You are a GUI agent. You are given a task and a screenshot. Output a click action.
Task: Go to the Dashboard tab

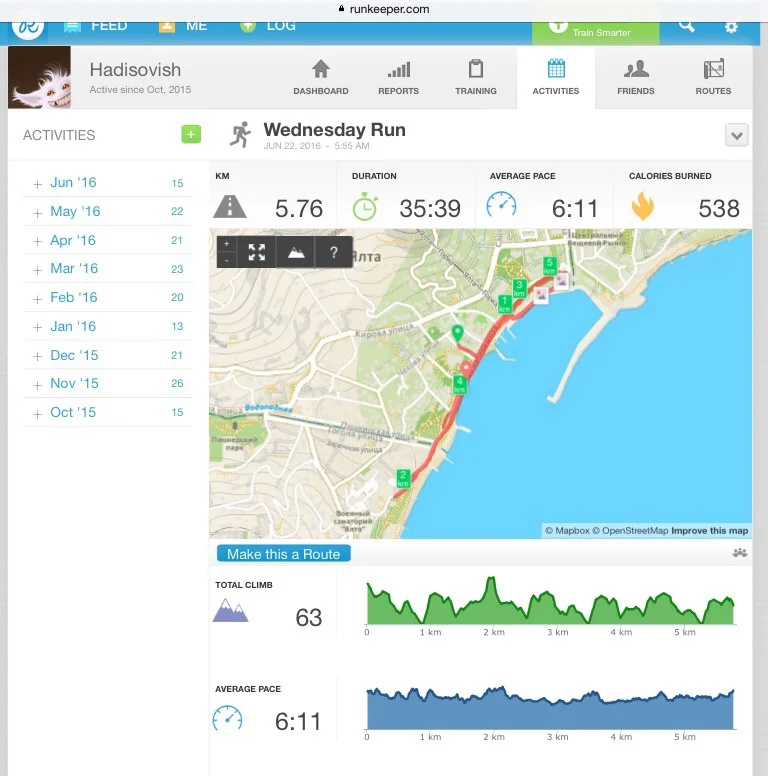(x=321, y=78)
